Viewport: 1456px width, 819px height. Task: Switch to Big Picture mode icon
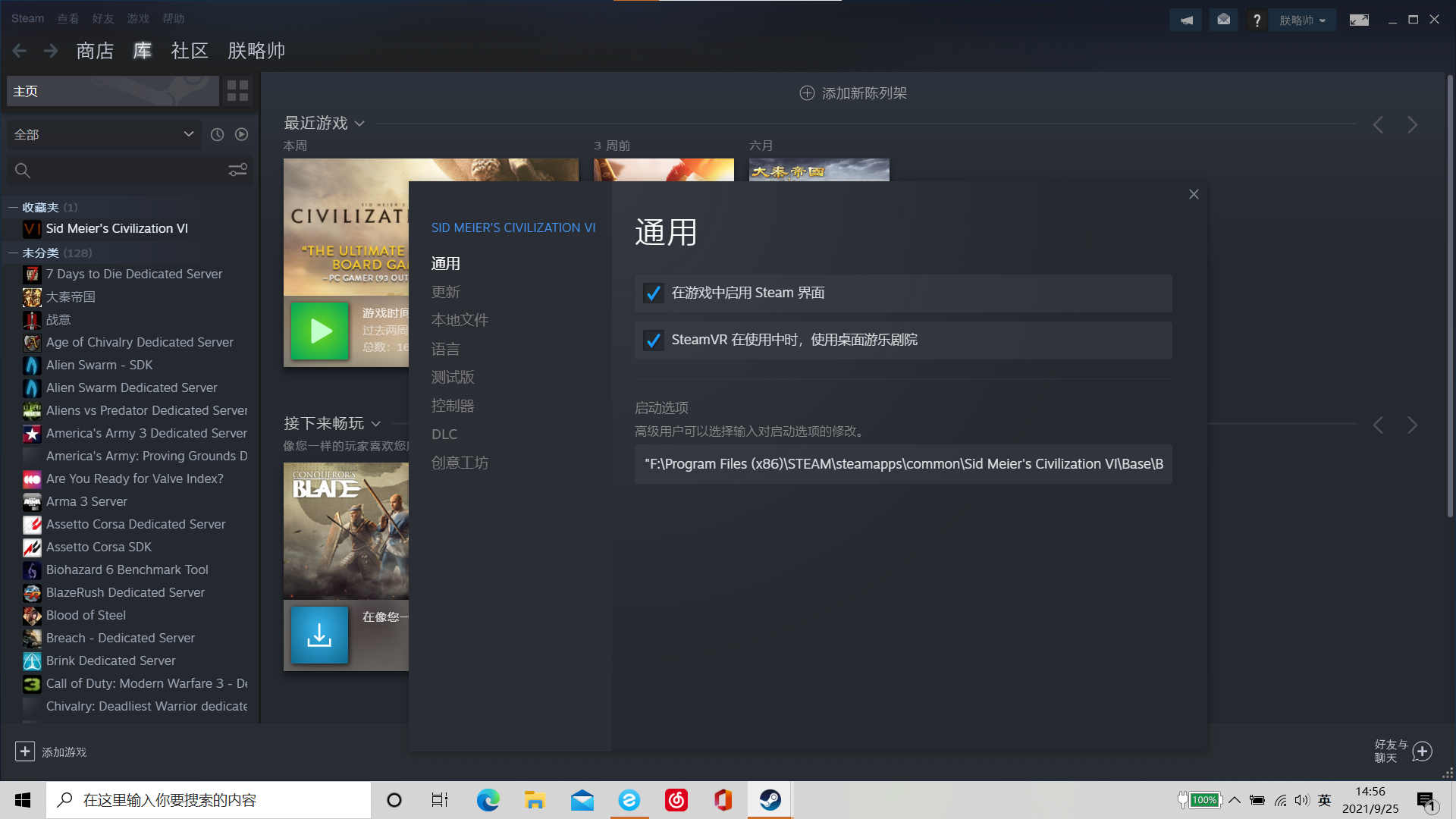click(x=1359, y=20)
